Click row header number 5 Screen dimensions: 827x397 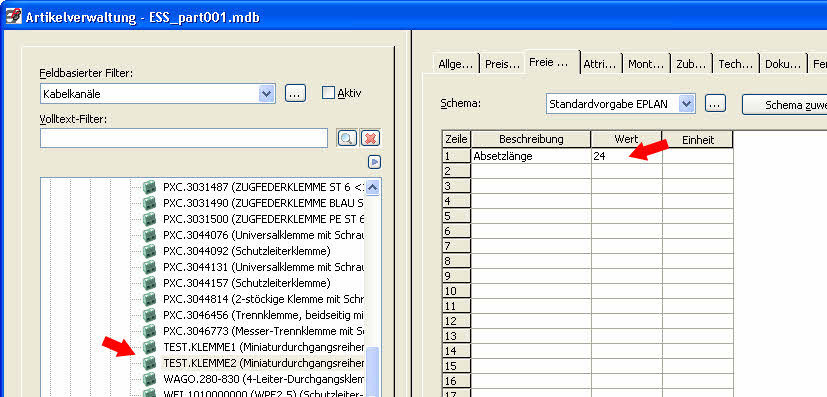pyautogui.click(x=456, y=216)
